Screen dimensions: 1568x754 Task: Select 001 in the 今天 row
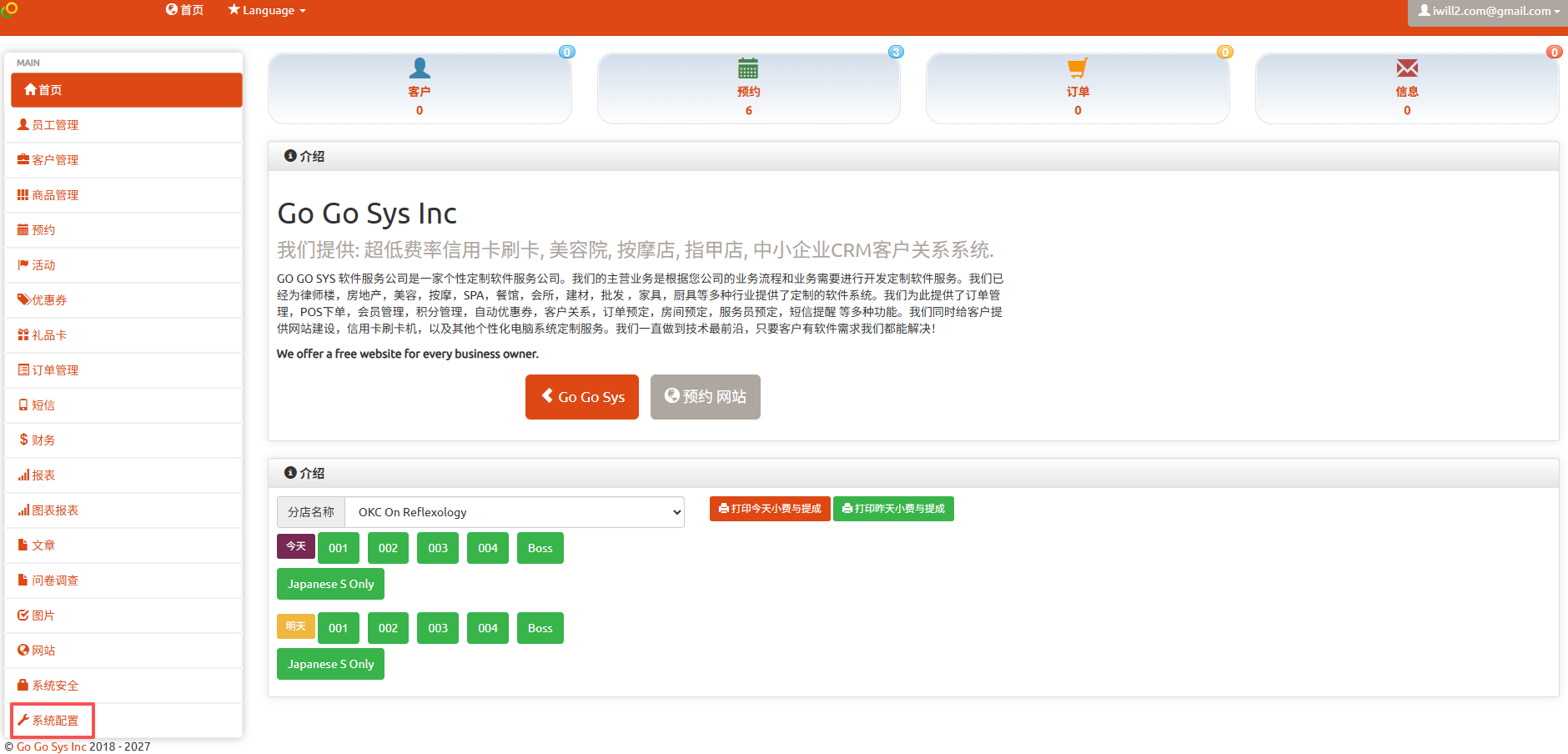point(338,548)
